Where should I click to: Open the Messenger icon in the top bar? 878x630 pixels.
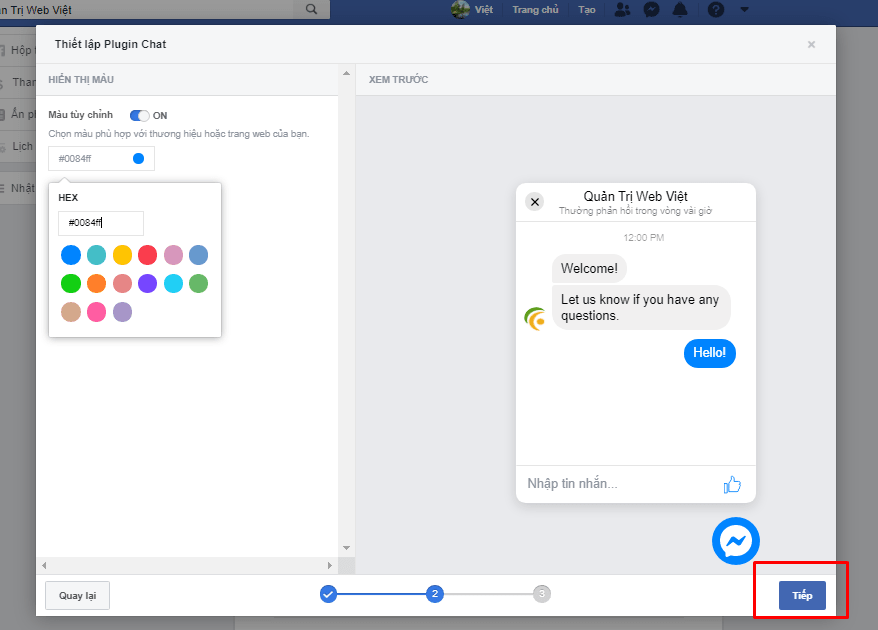651,10
